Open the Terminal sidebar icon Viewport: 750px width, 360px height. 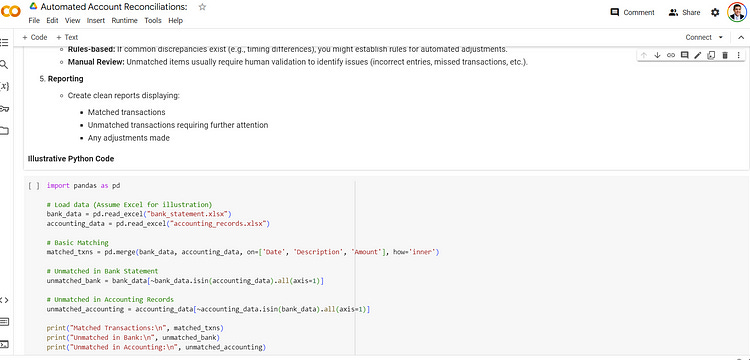pos(4,344)
